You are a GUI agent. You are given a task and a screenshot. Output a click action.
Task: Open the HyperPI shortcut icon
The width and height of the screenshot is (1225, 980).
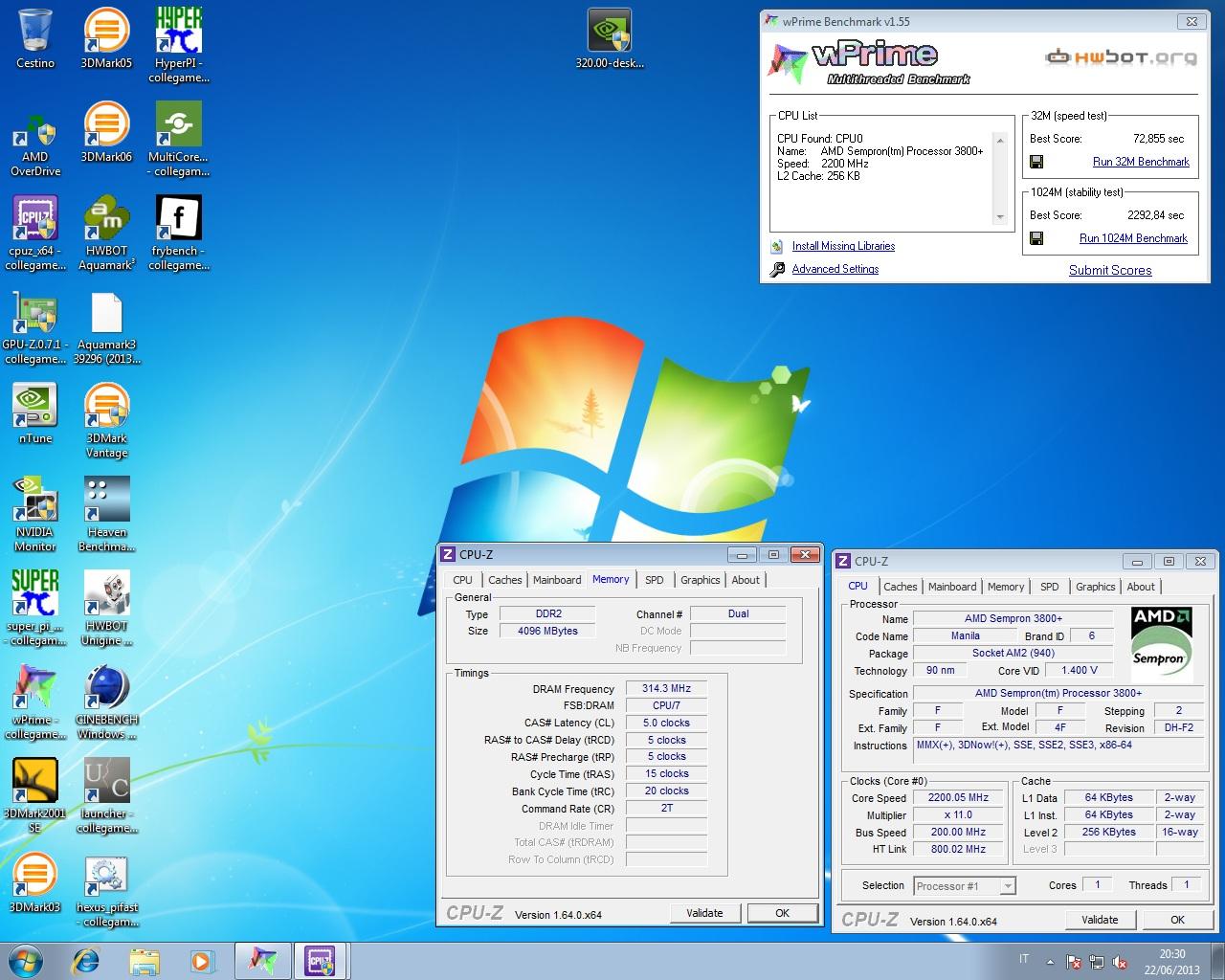point(179,43)
